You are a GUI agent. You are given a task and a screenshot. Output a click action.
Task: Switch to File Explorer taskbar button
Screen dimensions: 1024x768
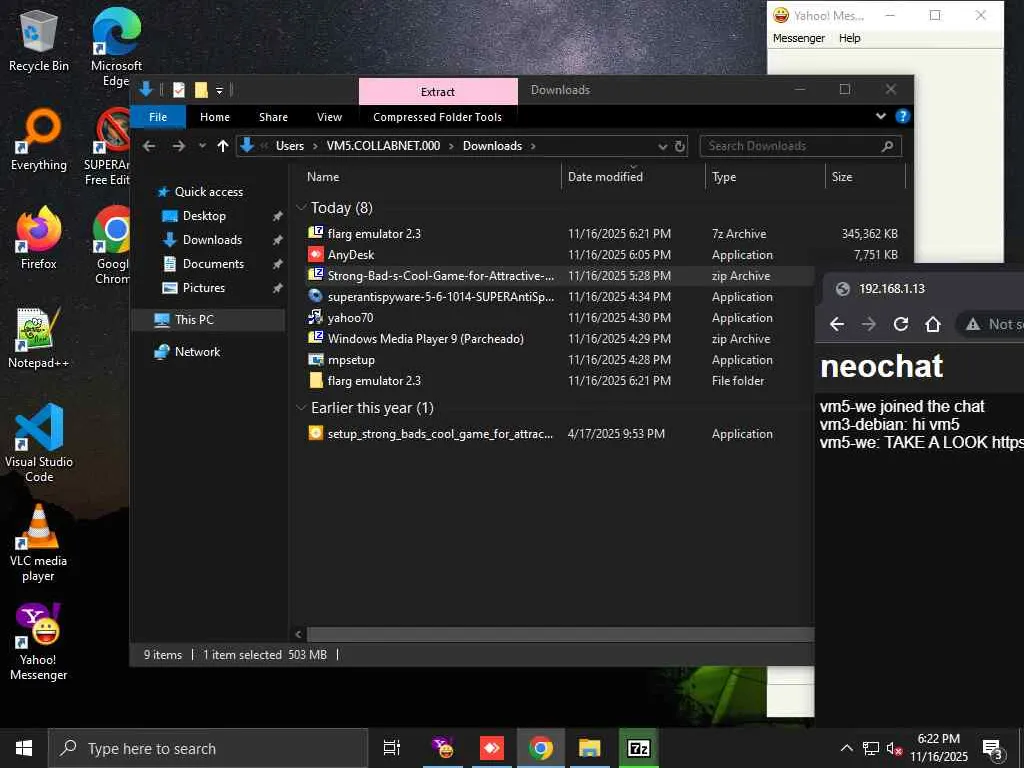pyautogui.click(x=589, y=748)
